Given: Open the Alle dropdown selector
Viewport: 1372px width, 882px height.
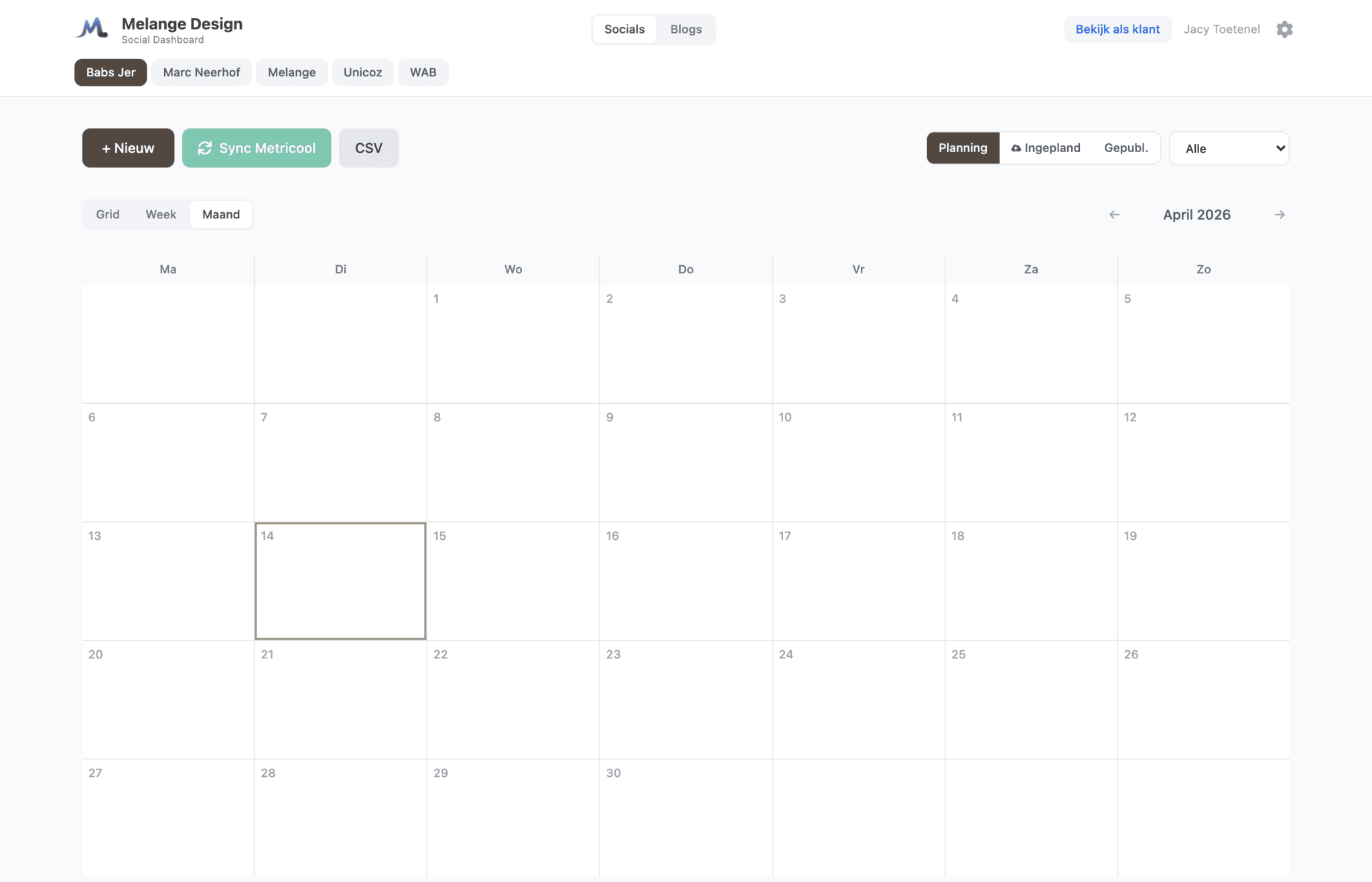Looking at the screenshot, I should coord(1229,148).
